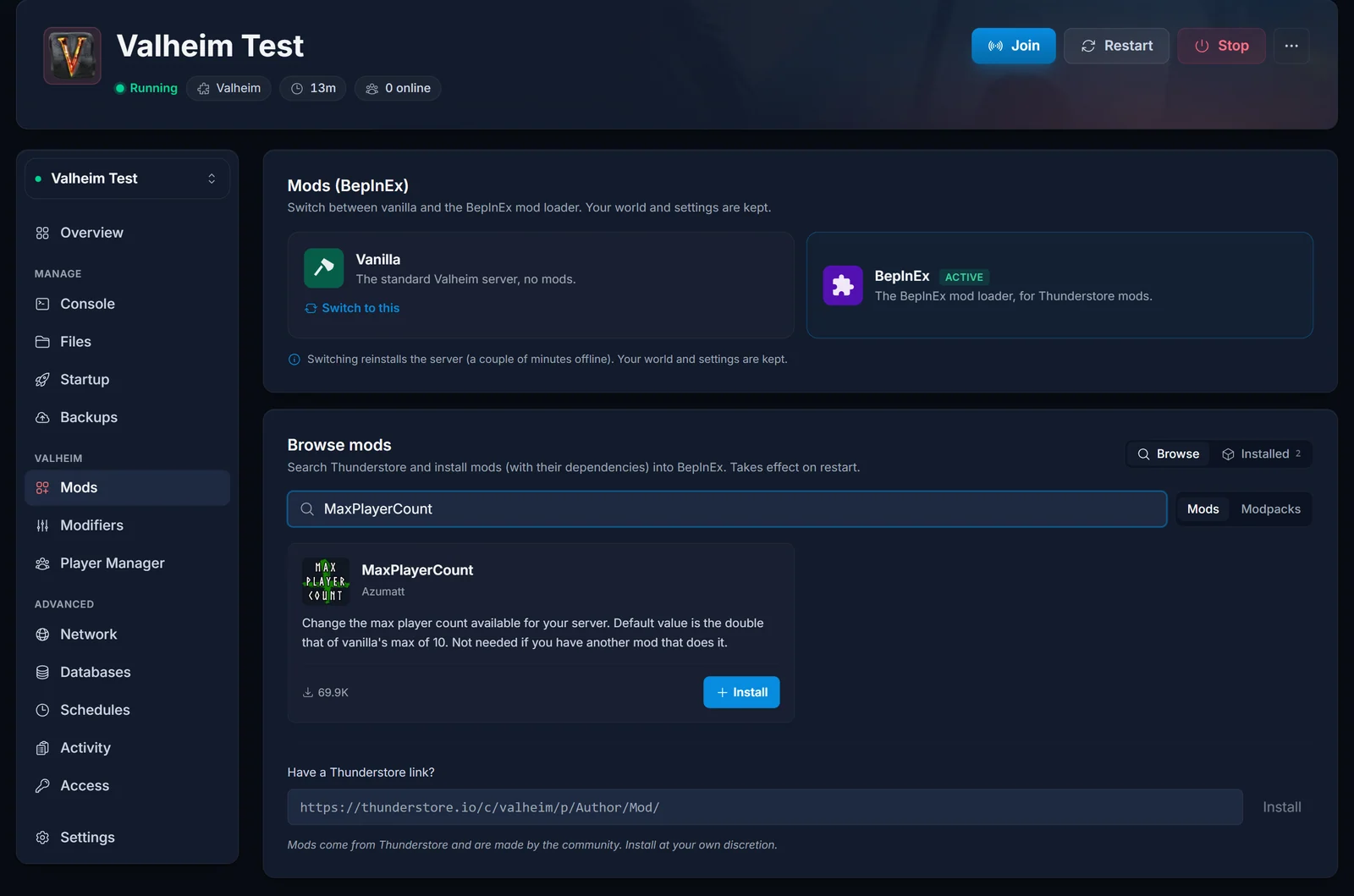Click the 13m uptime badge

pos(313,88)
